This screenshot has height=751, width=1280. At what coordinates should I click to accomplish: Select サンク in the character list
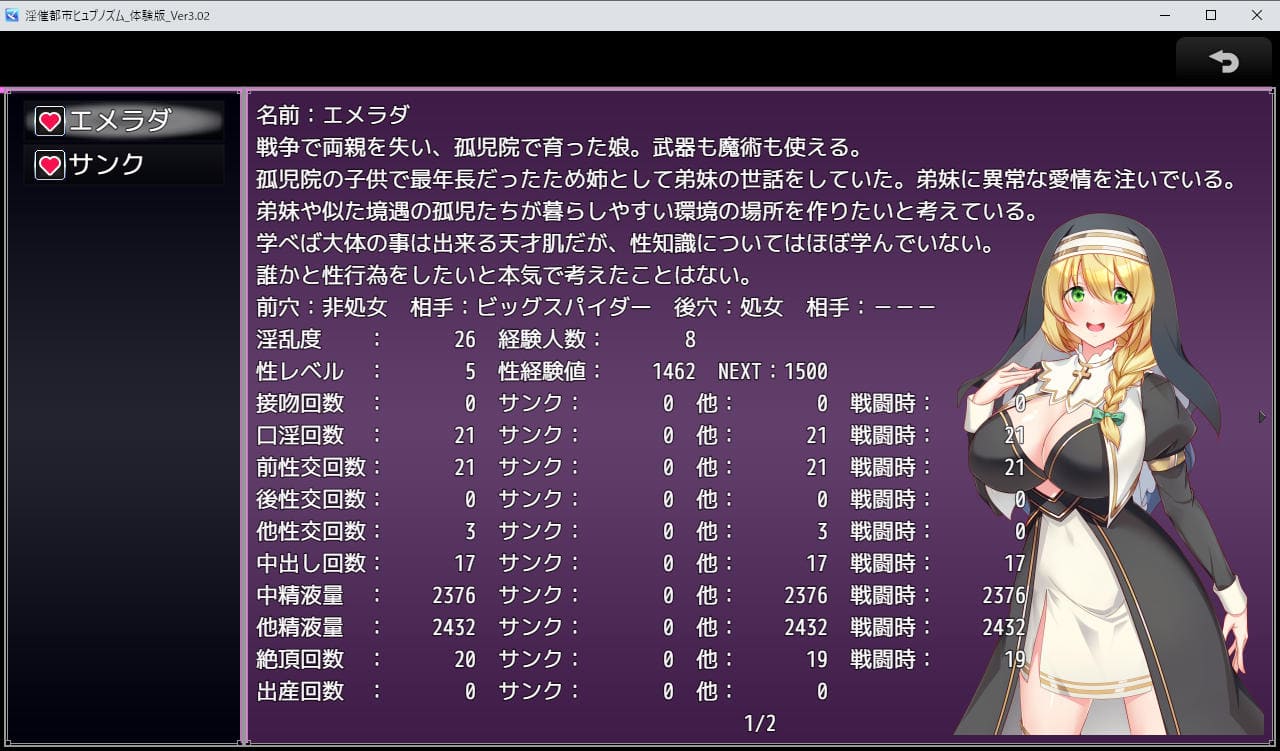click(x=108, y=165)
